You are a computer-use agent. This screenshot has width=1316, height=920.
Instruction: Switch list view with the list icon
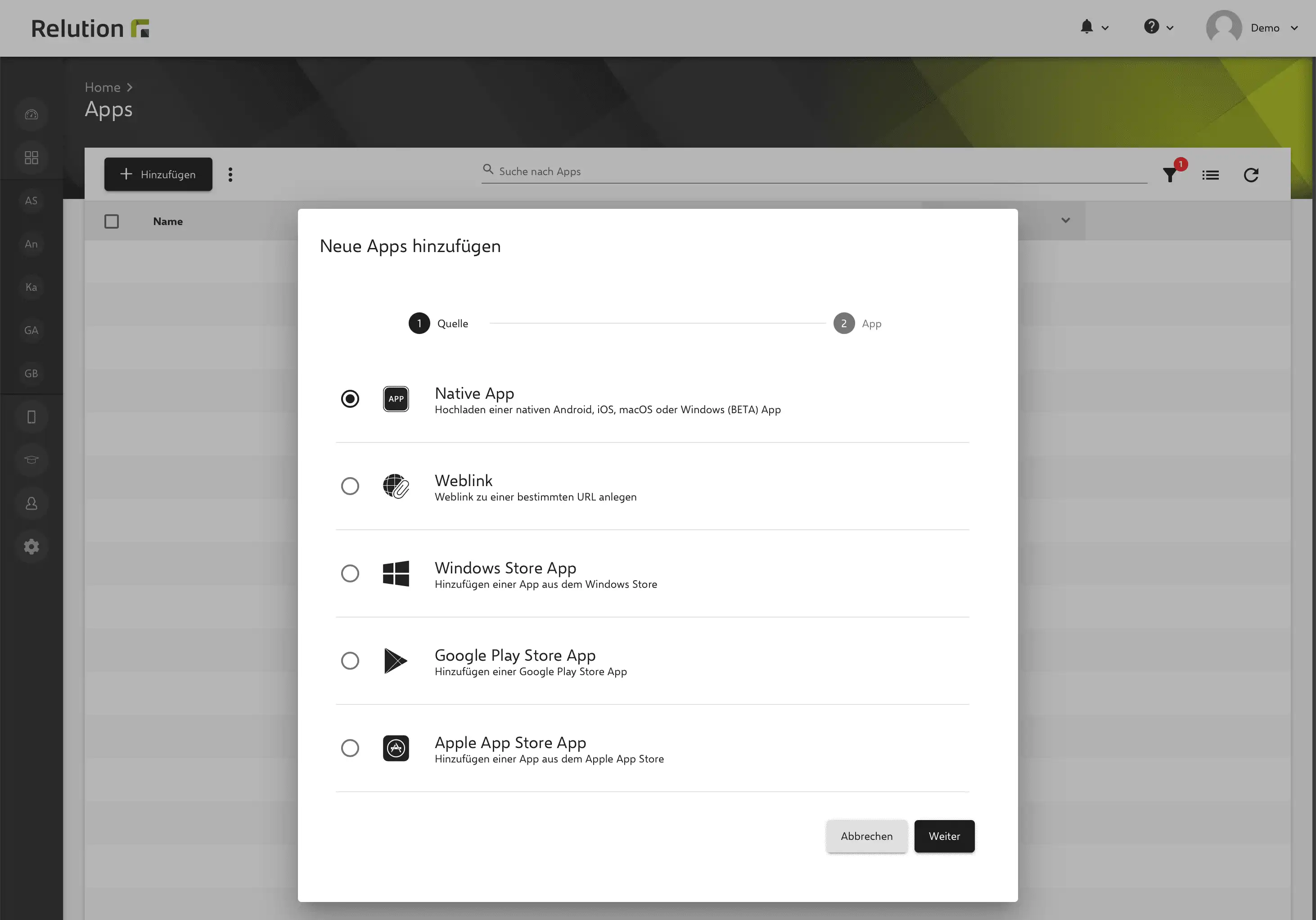(1211, 175)
